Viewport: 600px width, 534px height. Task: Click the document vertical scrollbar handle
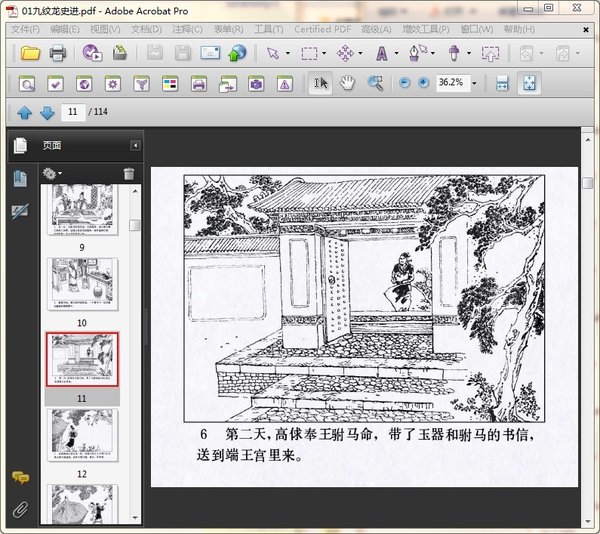(x=587, y=183)
